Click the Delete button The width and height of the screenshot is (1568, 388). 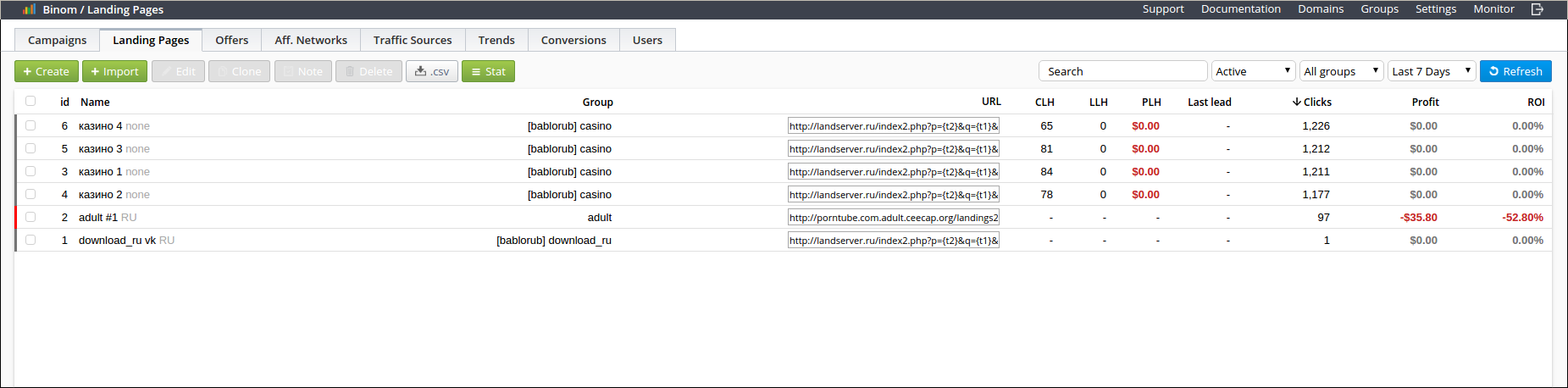(368, 71)
